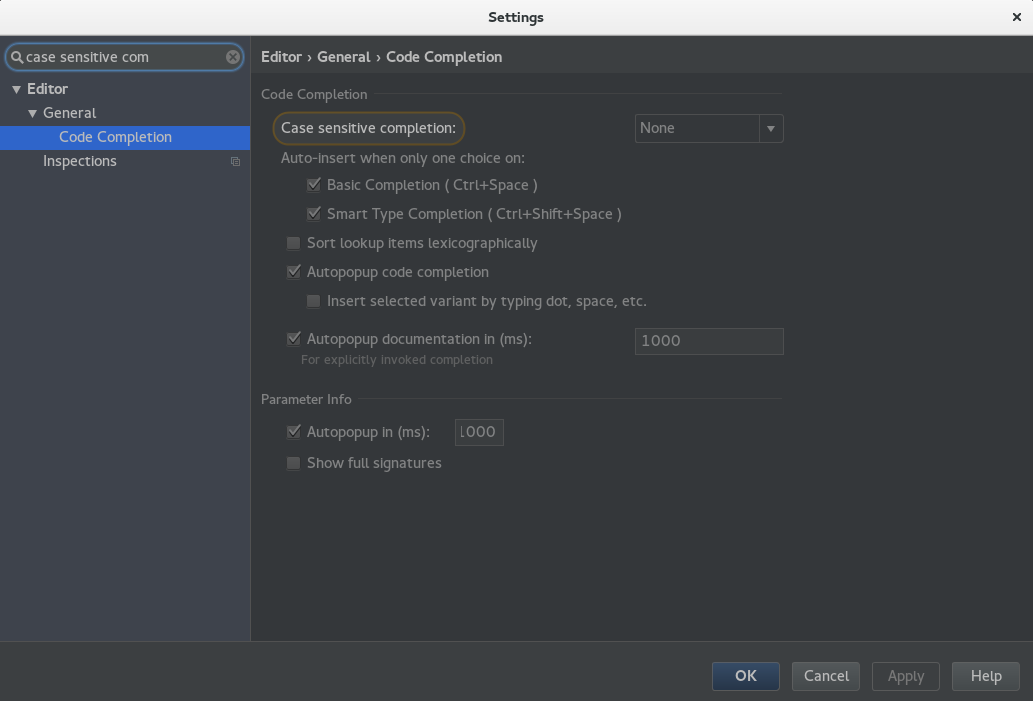Image resolution: width=1033 pixels, height=701 pixels.
Task: Enable Sort lookup items lexicographically
Action: 294,243
